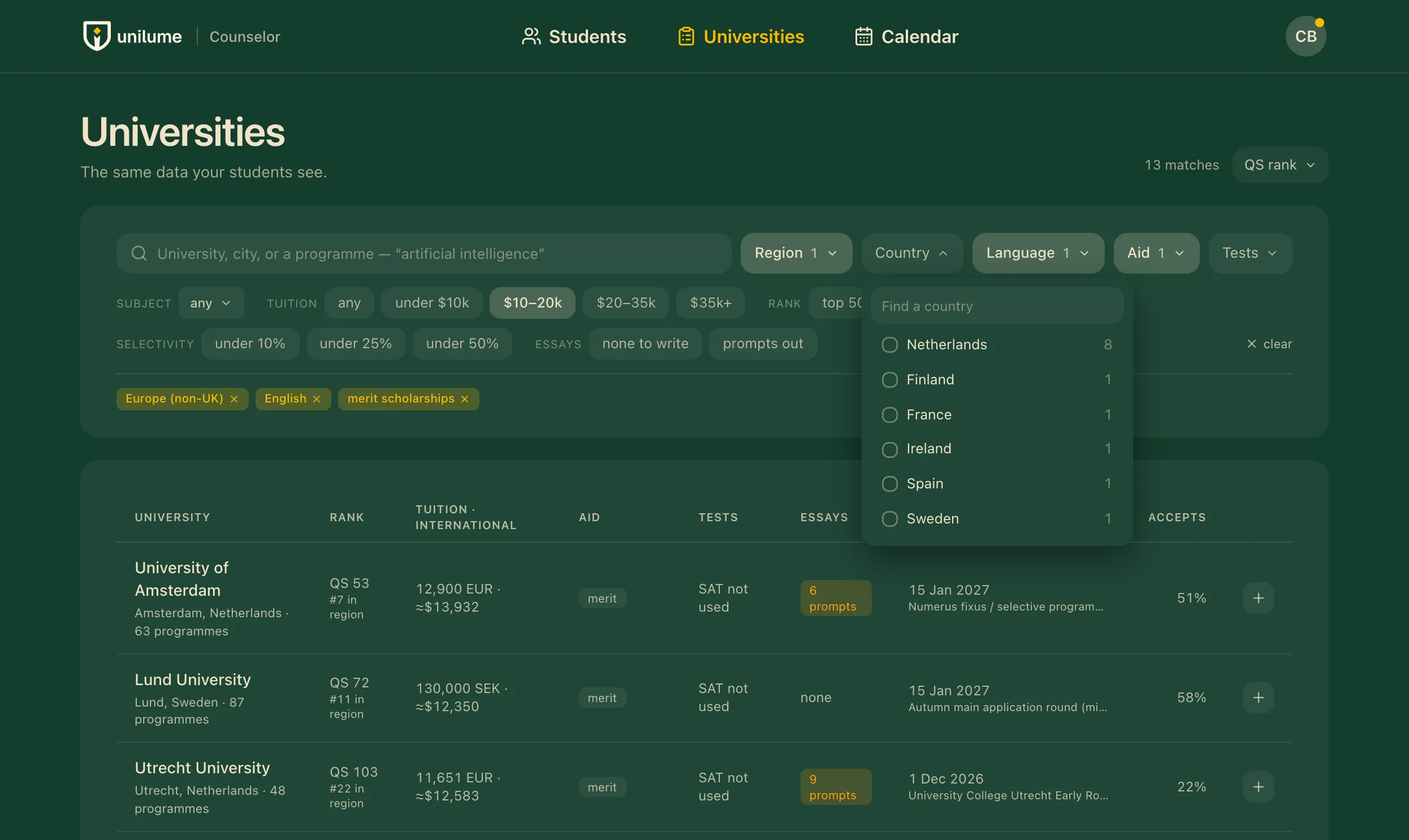
Task: Go to the Universities tab
Action: [741, 36]
